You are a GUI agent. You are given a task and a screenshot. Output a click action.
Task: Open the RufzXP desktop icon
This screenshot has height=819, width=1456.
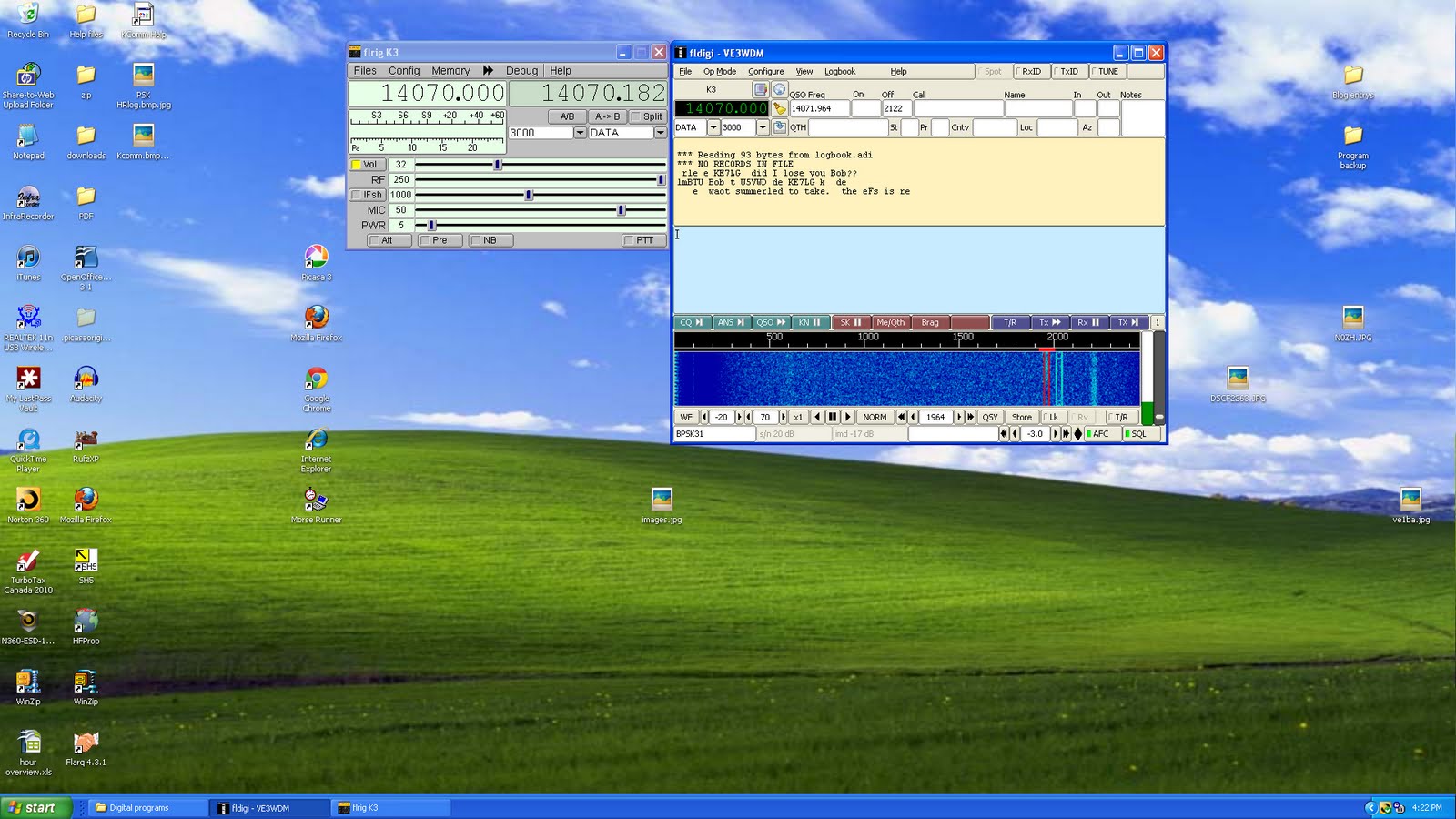(86, 445)
